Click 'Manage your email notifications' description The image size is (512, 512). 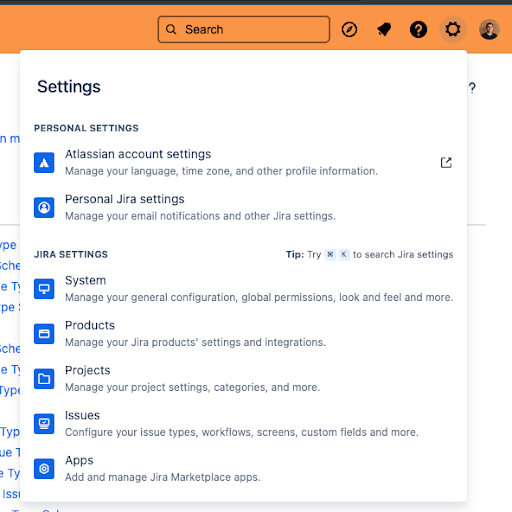(200, 216)
